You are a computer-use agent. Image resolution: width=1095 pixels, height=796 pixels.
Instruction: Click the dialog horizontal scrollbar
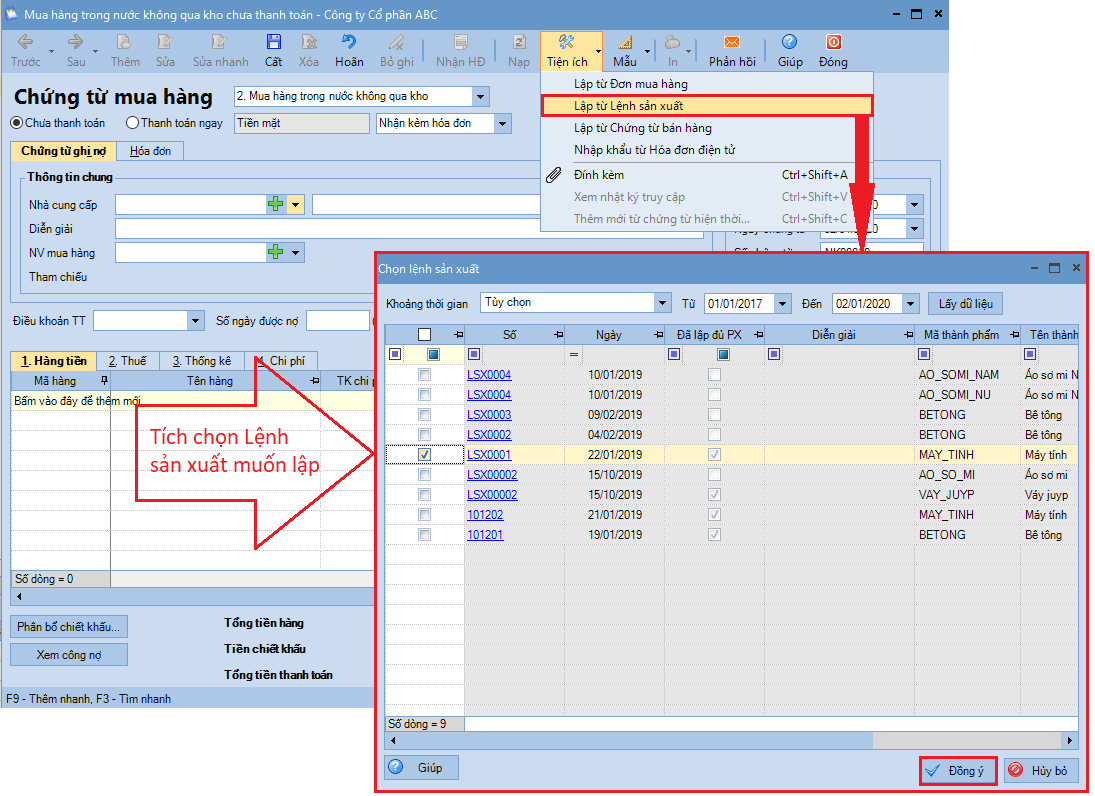730,741
